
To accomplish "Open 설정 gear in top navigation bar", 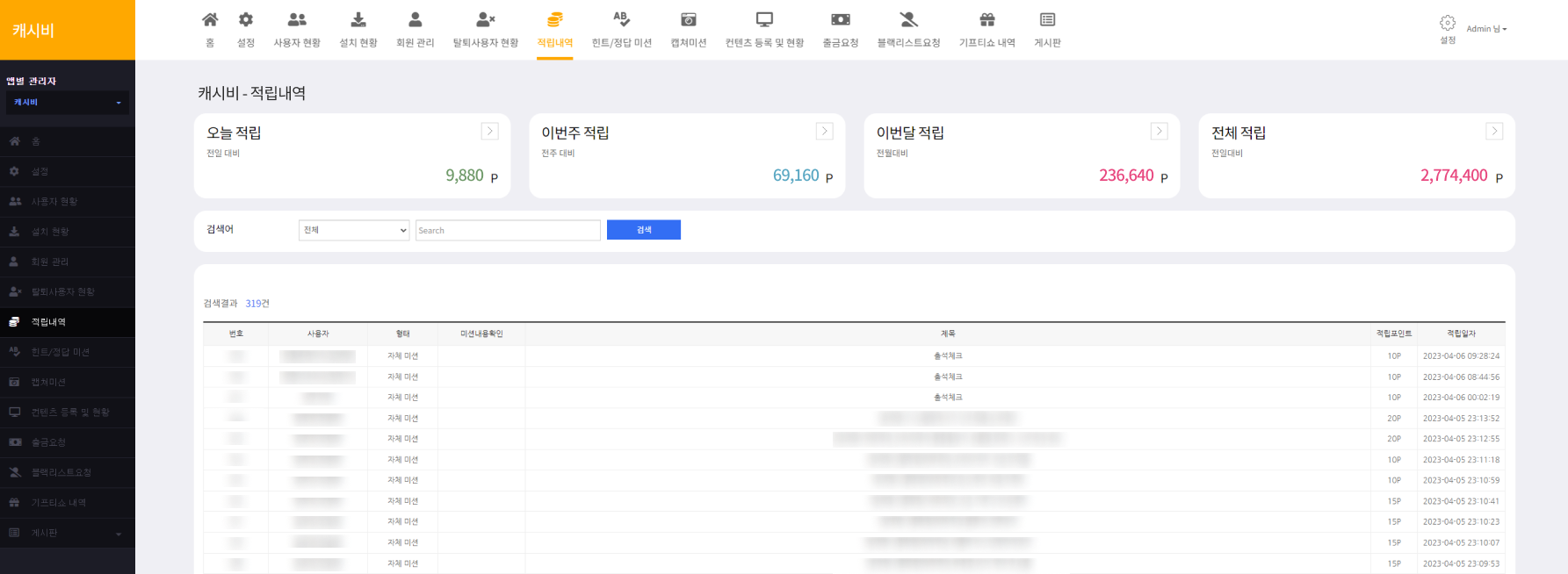I will click(x=246, y=30).
